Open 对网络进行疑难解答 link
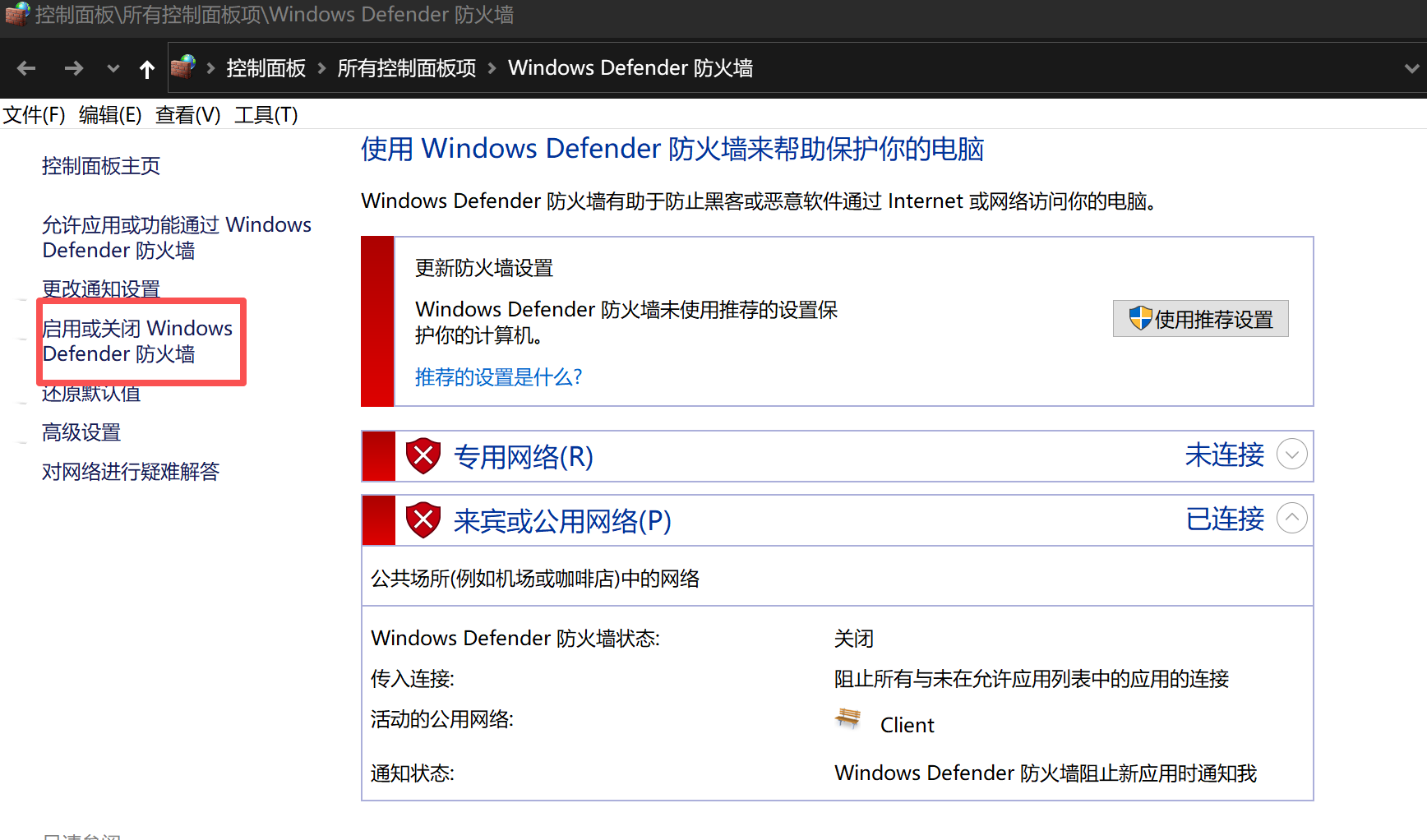This screenshot has width=1427, height=840. pyautogui.click(x=131, y=472)
